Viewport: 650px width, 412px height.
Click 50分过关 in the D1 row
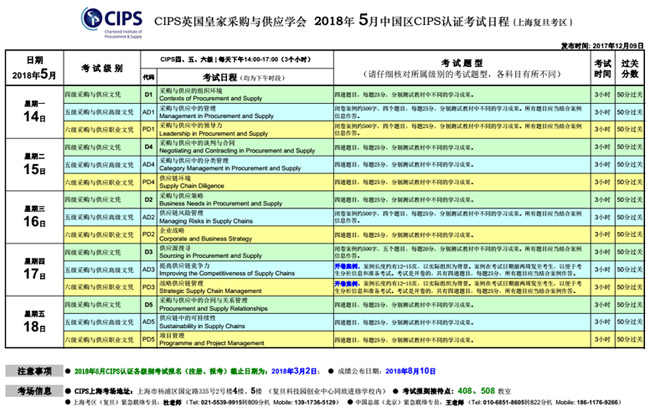coord(630,95)
